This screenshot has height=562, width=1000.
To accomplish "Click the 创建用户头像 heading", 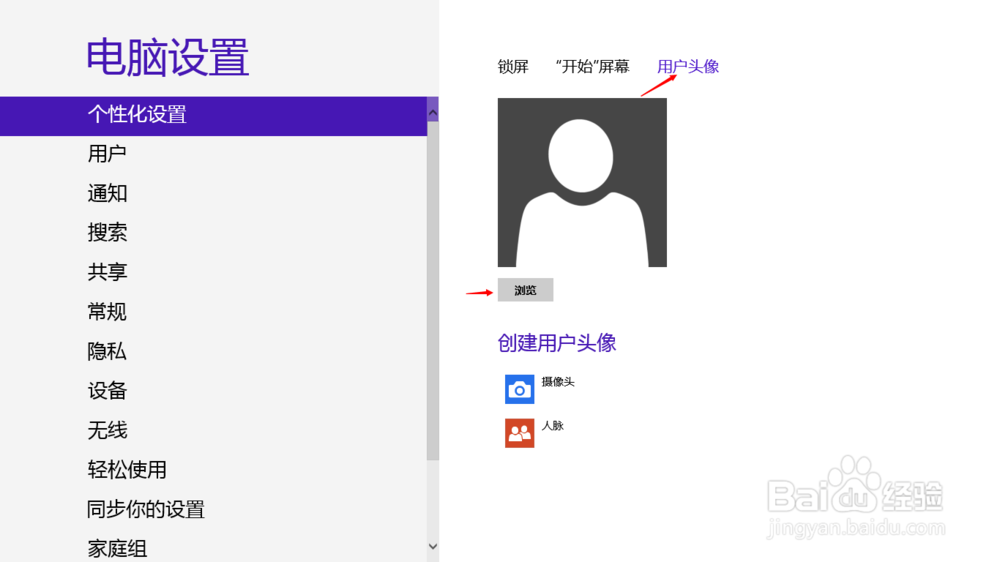I will [557, 343].
